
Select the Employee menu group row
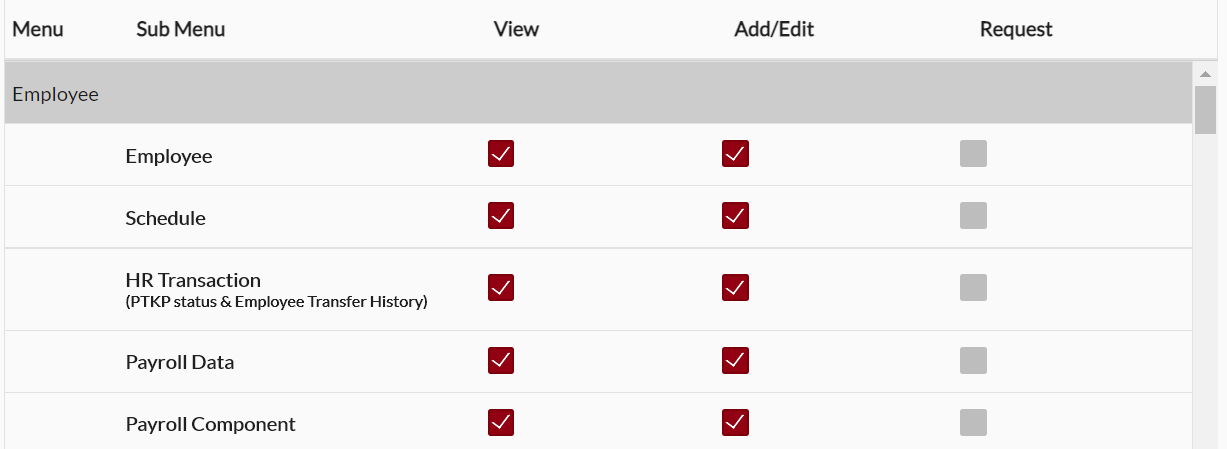point(56,94)
